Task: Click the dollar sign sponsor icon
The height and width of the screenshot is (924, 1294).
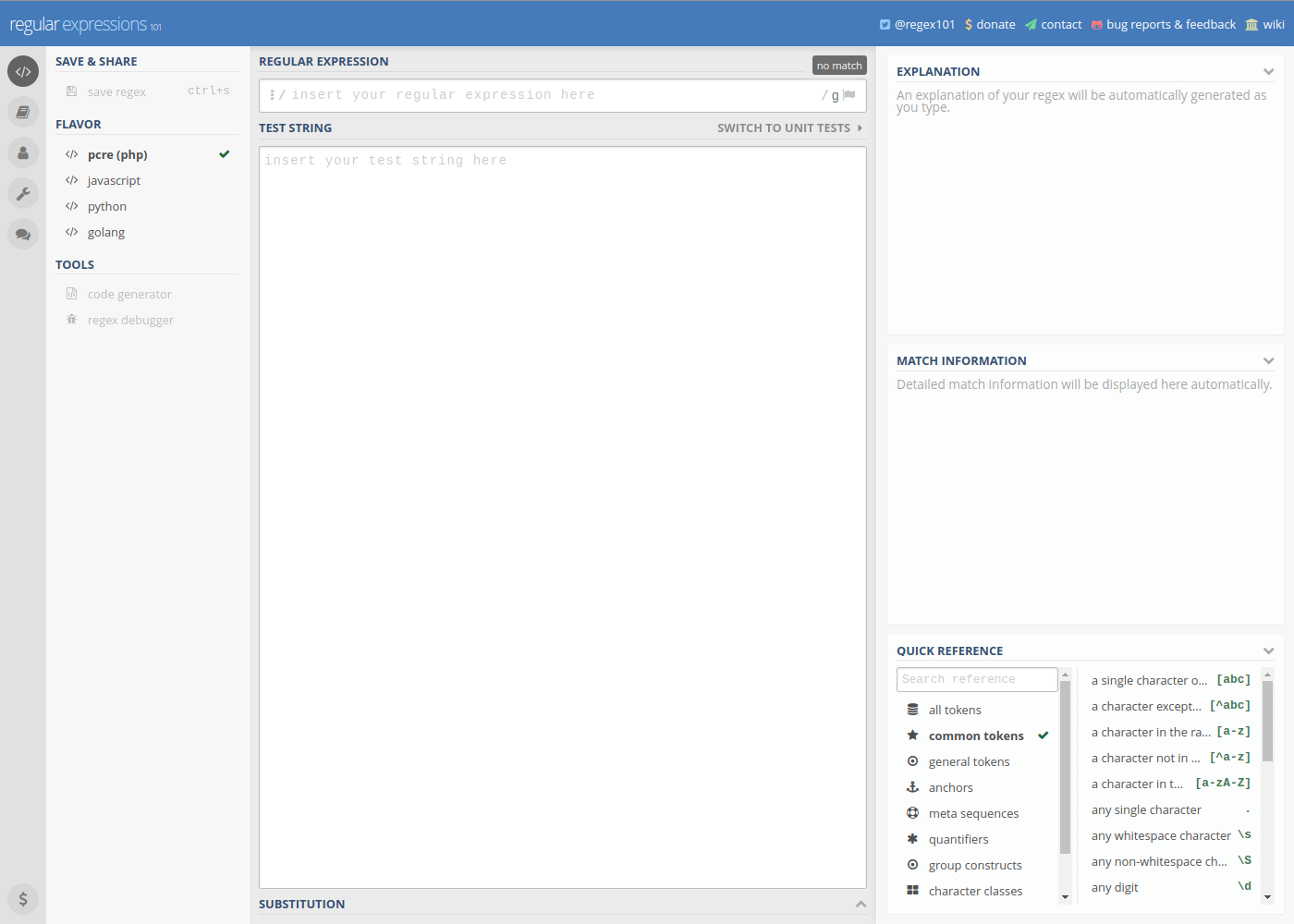Action: coord(23,899)
